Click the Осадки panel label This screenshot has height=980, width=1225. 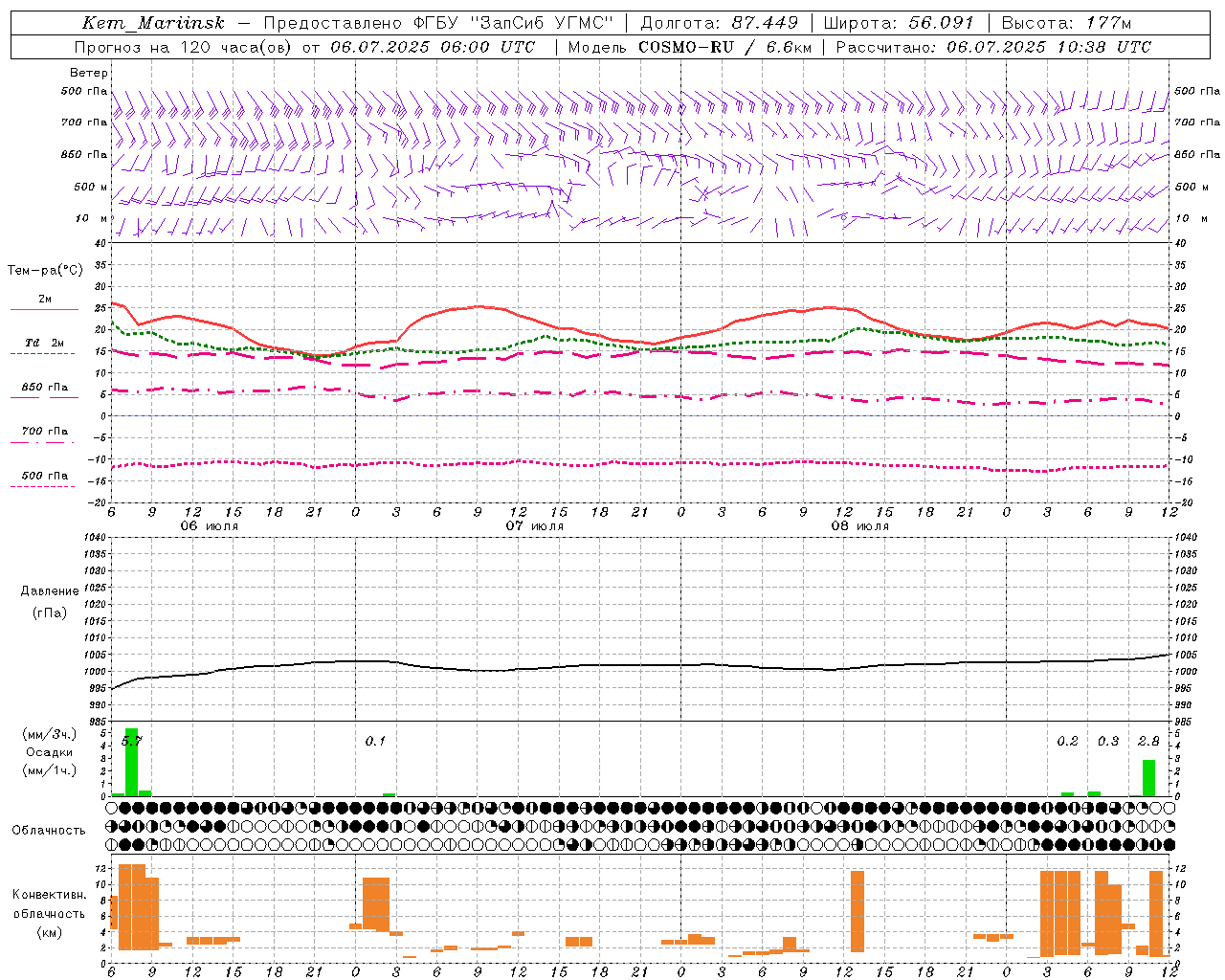pyautogui.click(x=49, y=752)
